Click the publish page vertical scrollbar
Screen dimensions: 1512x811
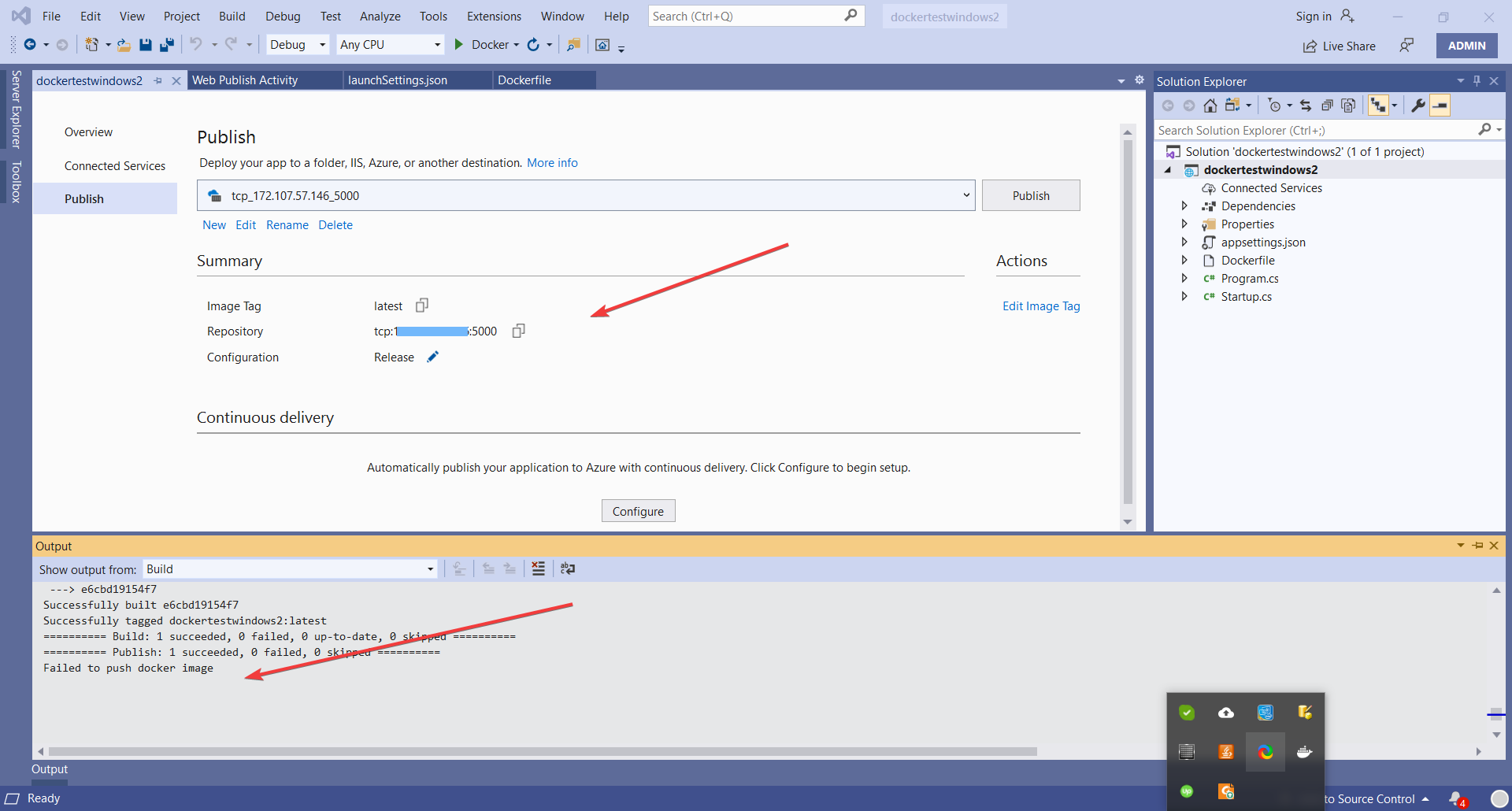point(1128,323)
